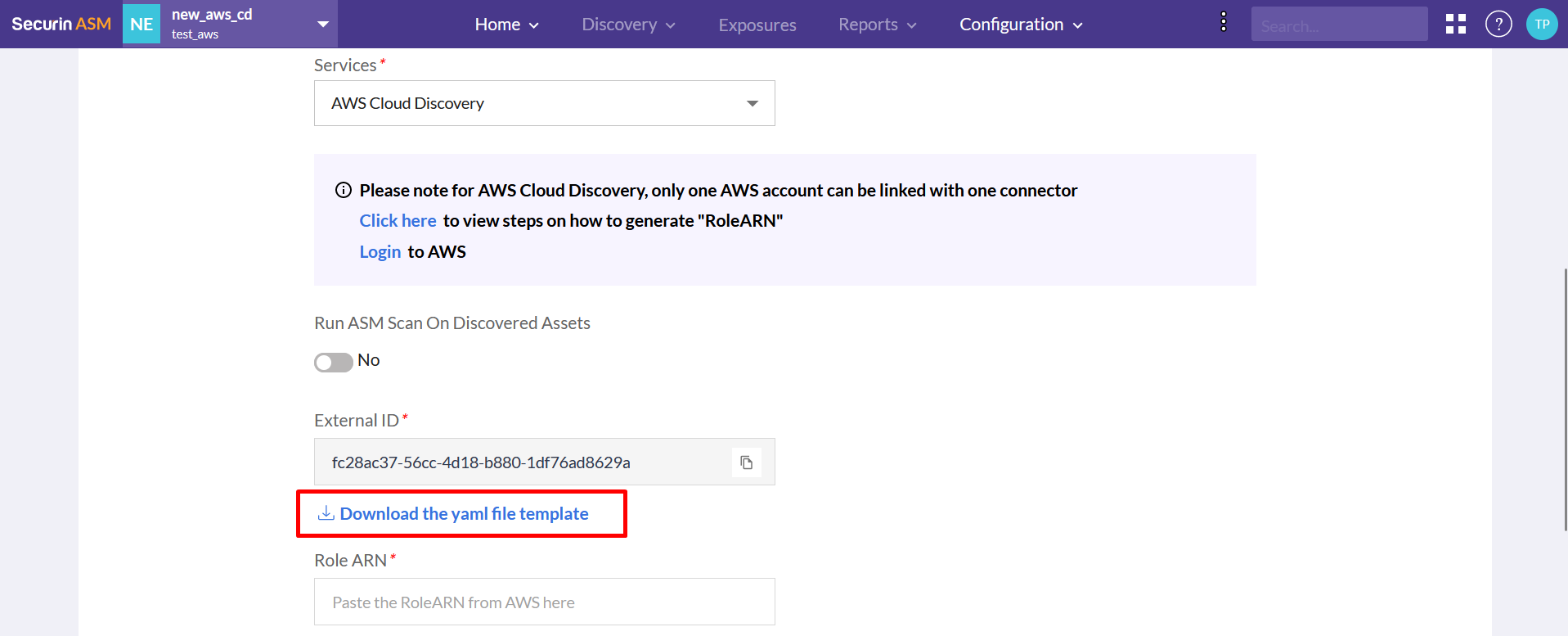Click the info icon beside the note
This screenshot has width=1568, height=636.
pos(344,191)
